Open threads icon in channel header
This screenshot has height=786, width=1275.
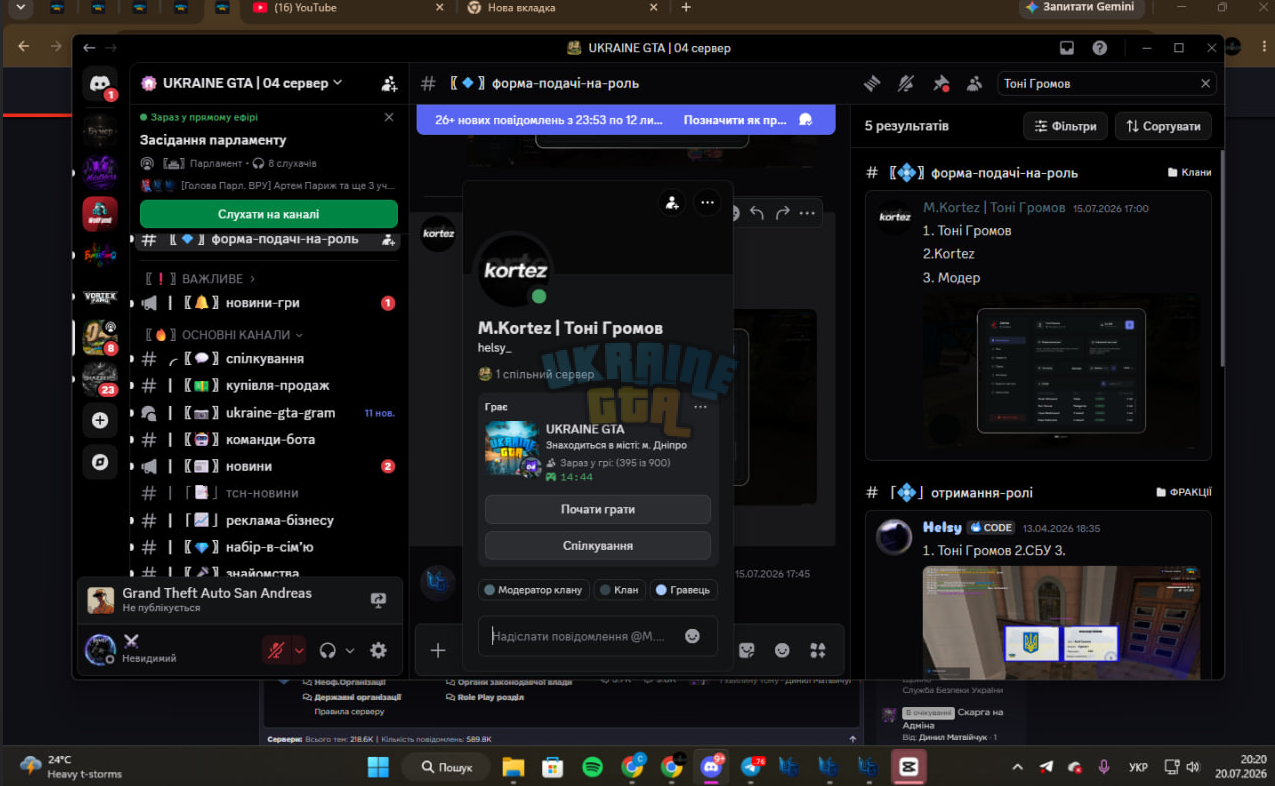(x=872, y=84)
